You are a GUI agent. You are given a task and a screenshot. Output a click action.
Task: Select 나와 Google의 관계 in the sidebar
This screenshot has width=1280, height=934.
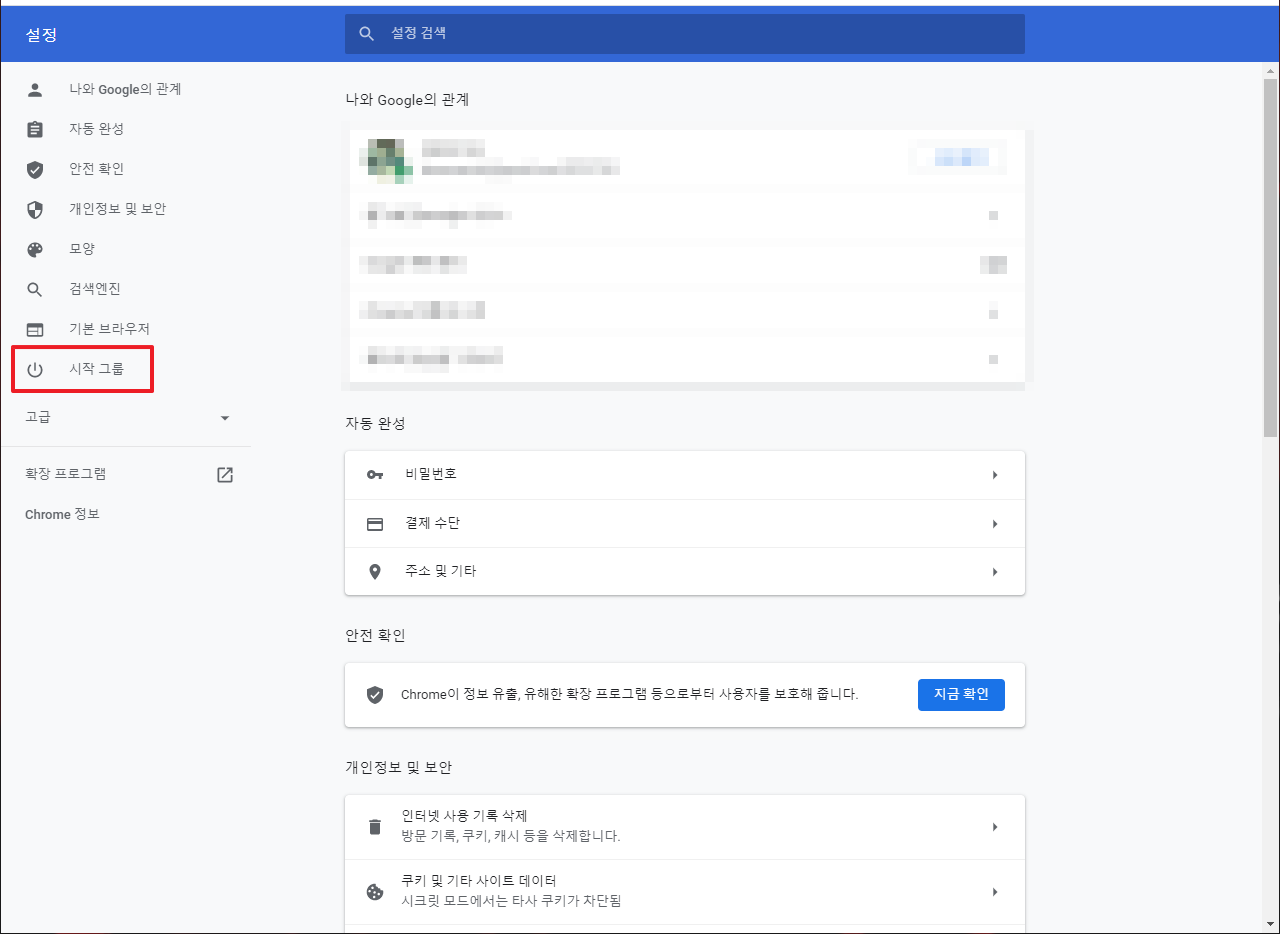[x=125, y=89]
